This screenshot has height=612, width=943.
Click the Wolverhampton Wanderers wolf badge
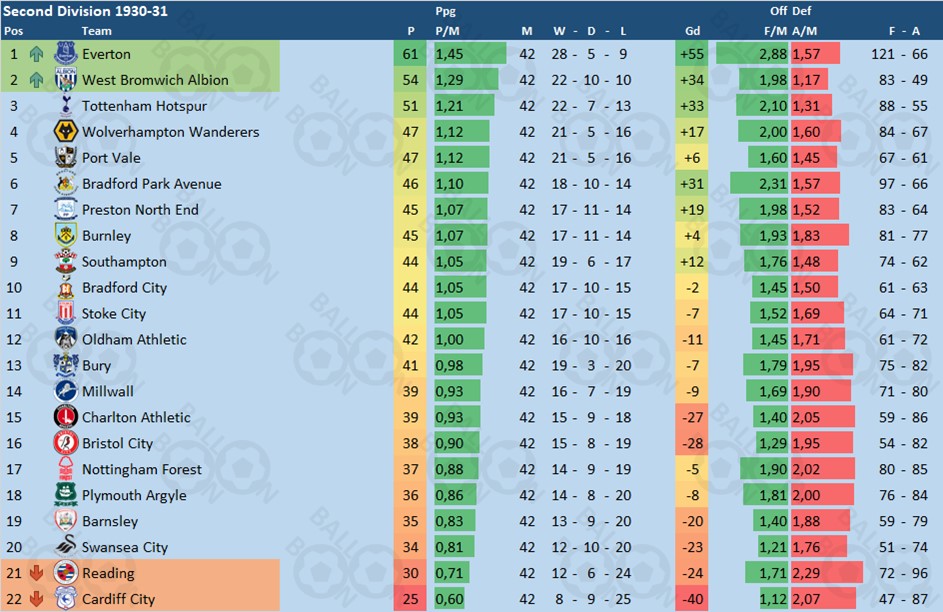(66, 131)
